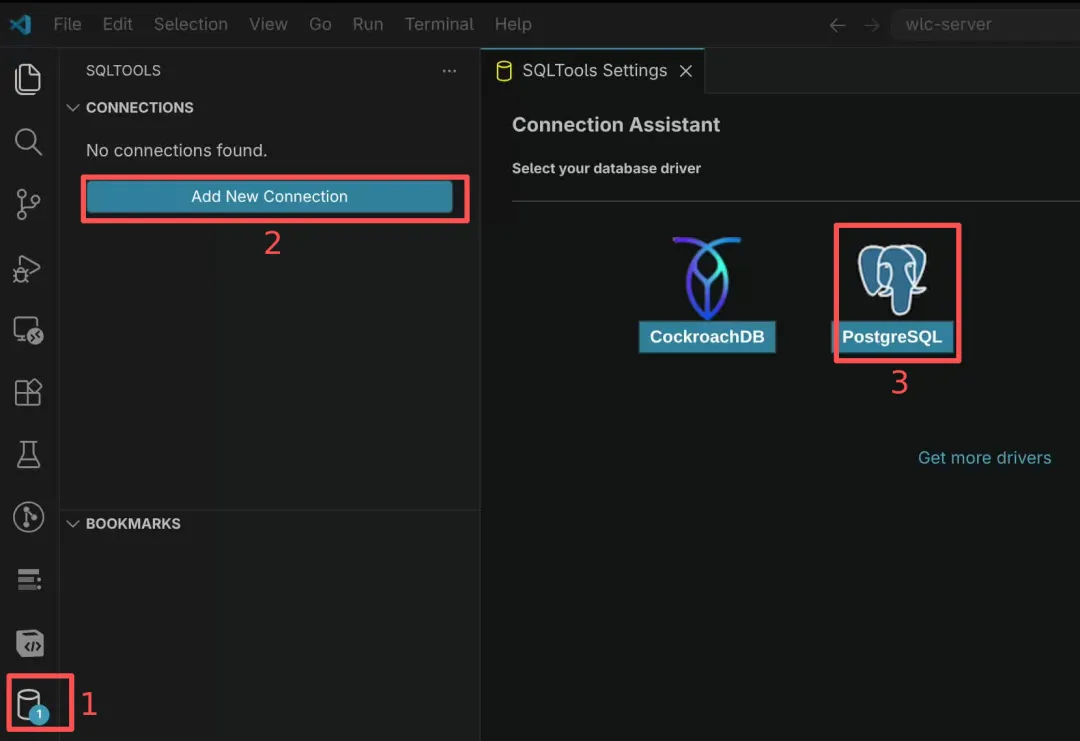1080x741 pixels.
Task: Open the SQLTools database icon
Action: [32, 705]
